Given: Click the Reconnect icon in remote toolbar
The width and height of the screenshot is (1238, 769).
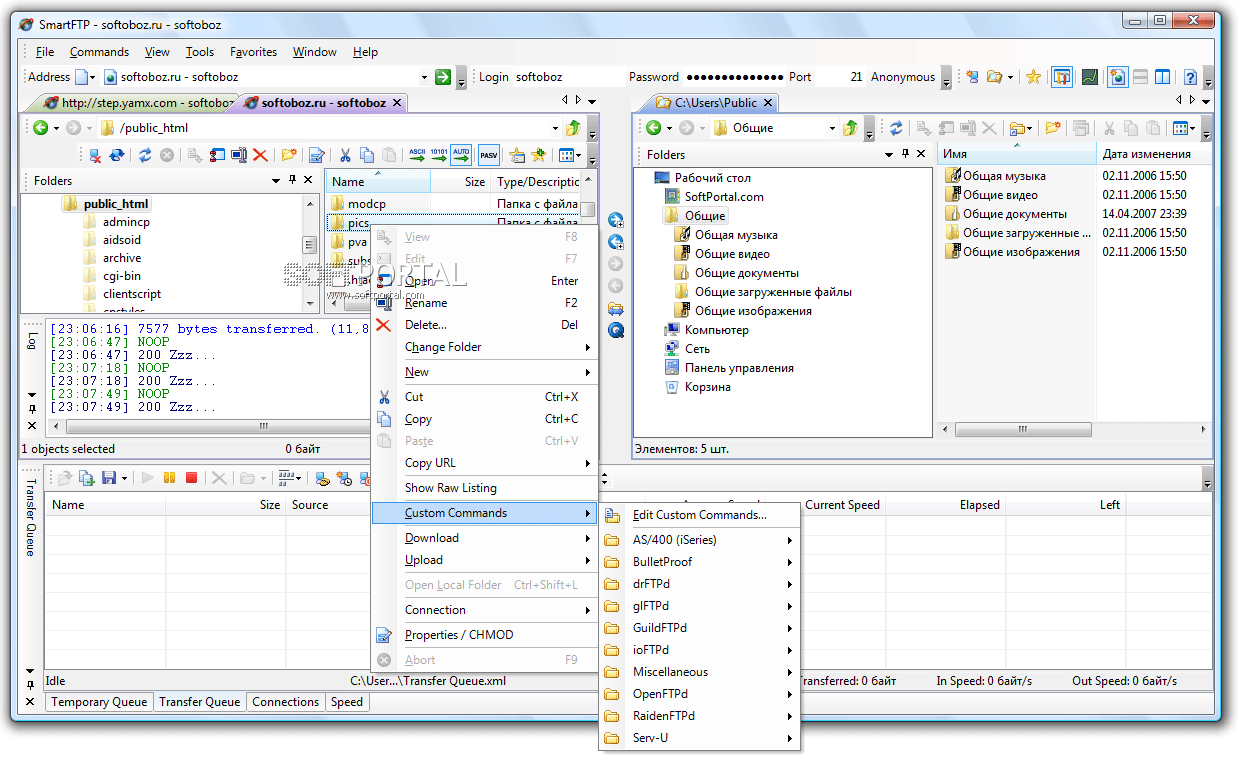Looking at the screenshot, I should pyautogui.click(x=117, y=155).
